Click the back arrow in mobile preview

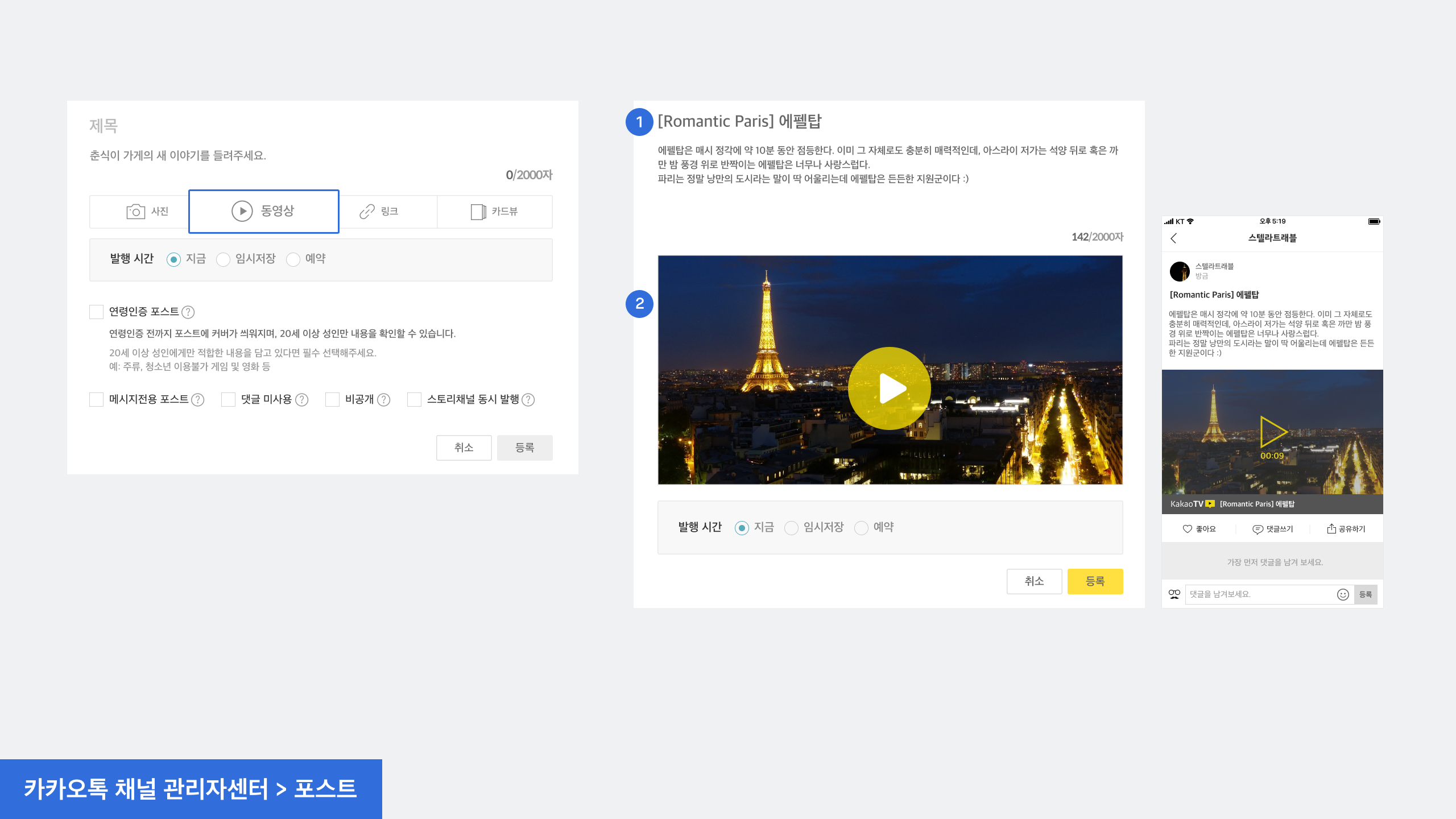[x=1174, y=238]
